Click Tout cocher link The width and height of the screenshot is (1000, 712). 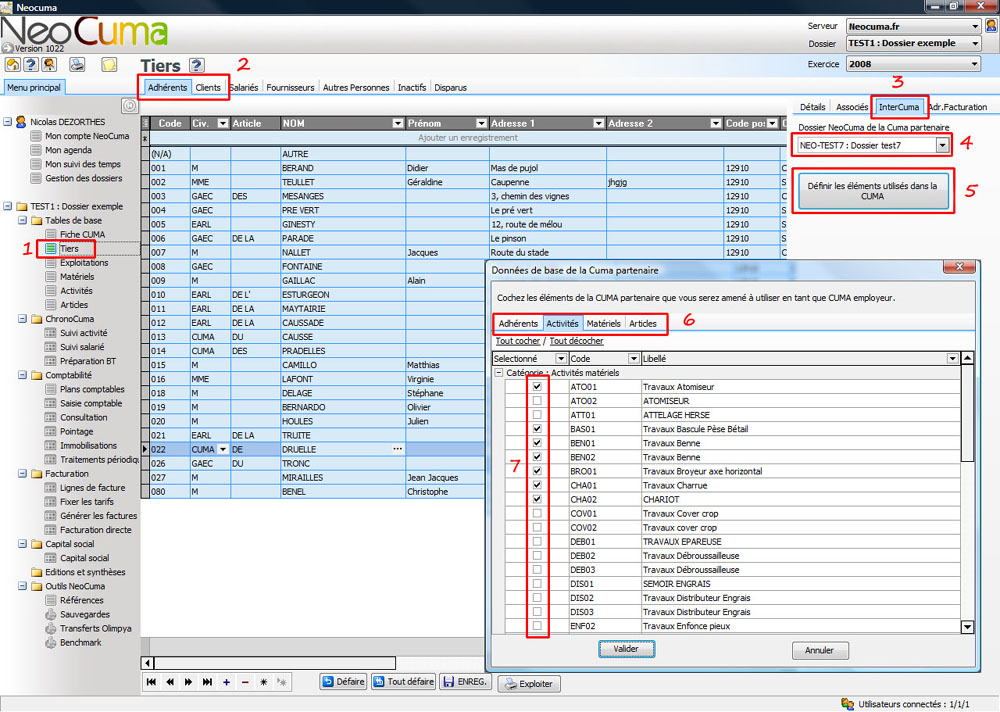click(518, 341)
